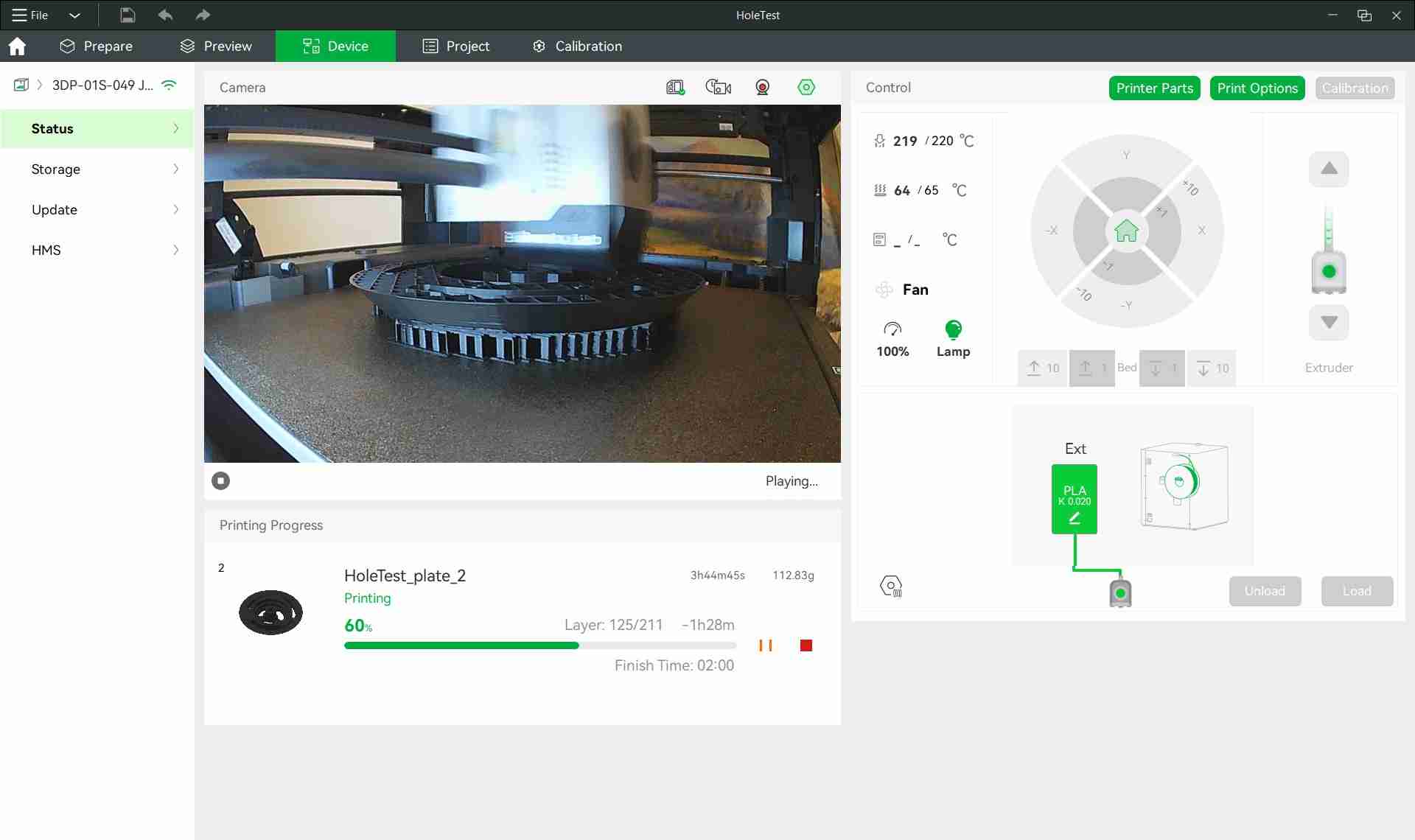Open the camera settings hexagon icon

pyautogui.click(x=806, y=88)
